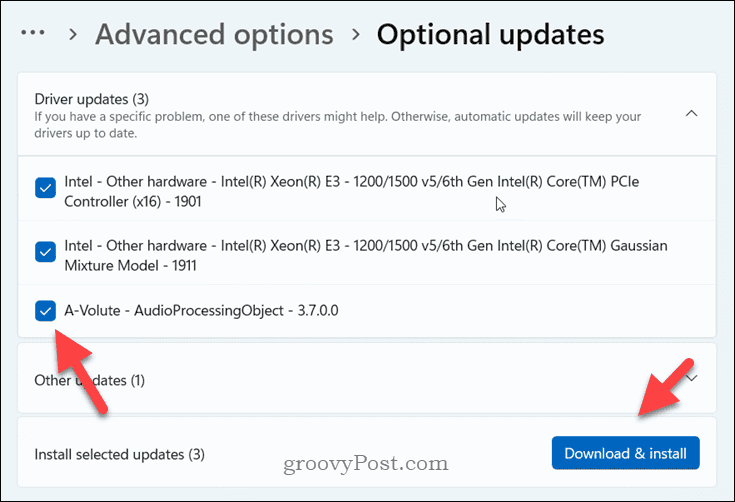Click the Other updates (1) label
Viewport: 735px width, 502px height.
click(90, 380)
